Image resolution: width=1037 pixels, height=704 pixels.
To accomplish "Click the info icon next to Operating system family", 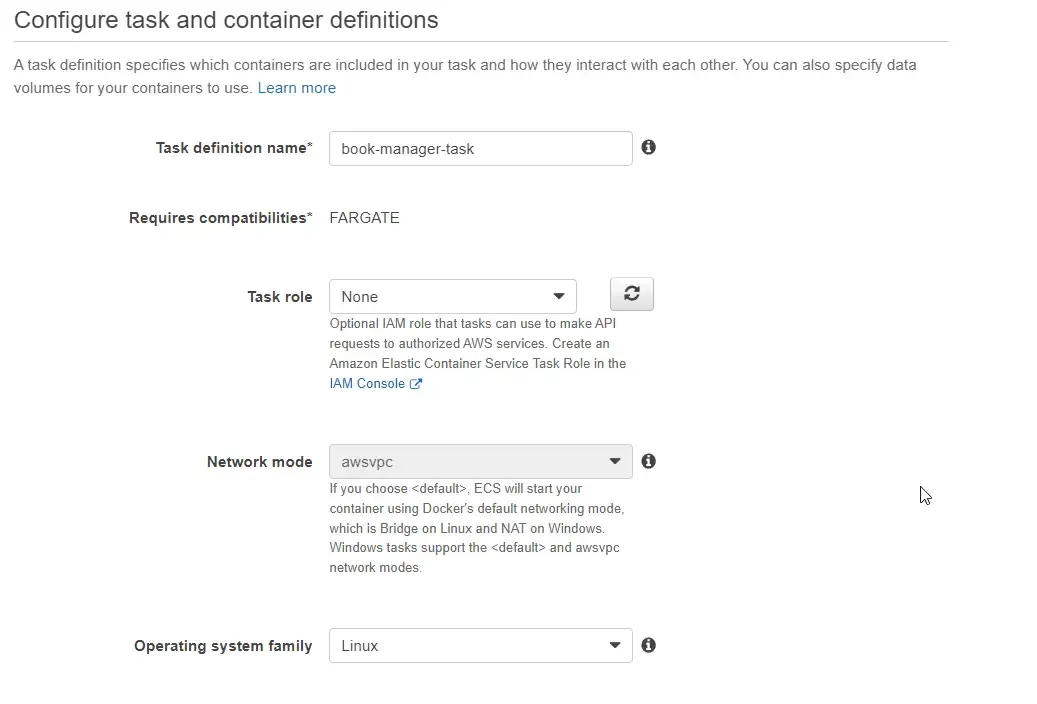I will point(648,645).
